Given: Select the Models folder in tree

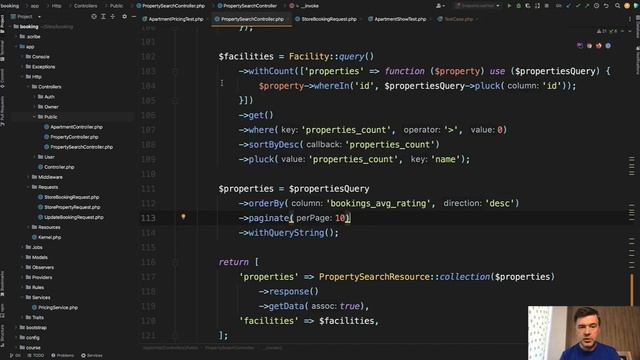Looking at the screenshot, I should pos(40,258).
